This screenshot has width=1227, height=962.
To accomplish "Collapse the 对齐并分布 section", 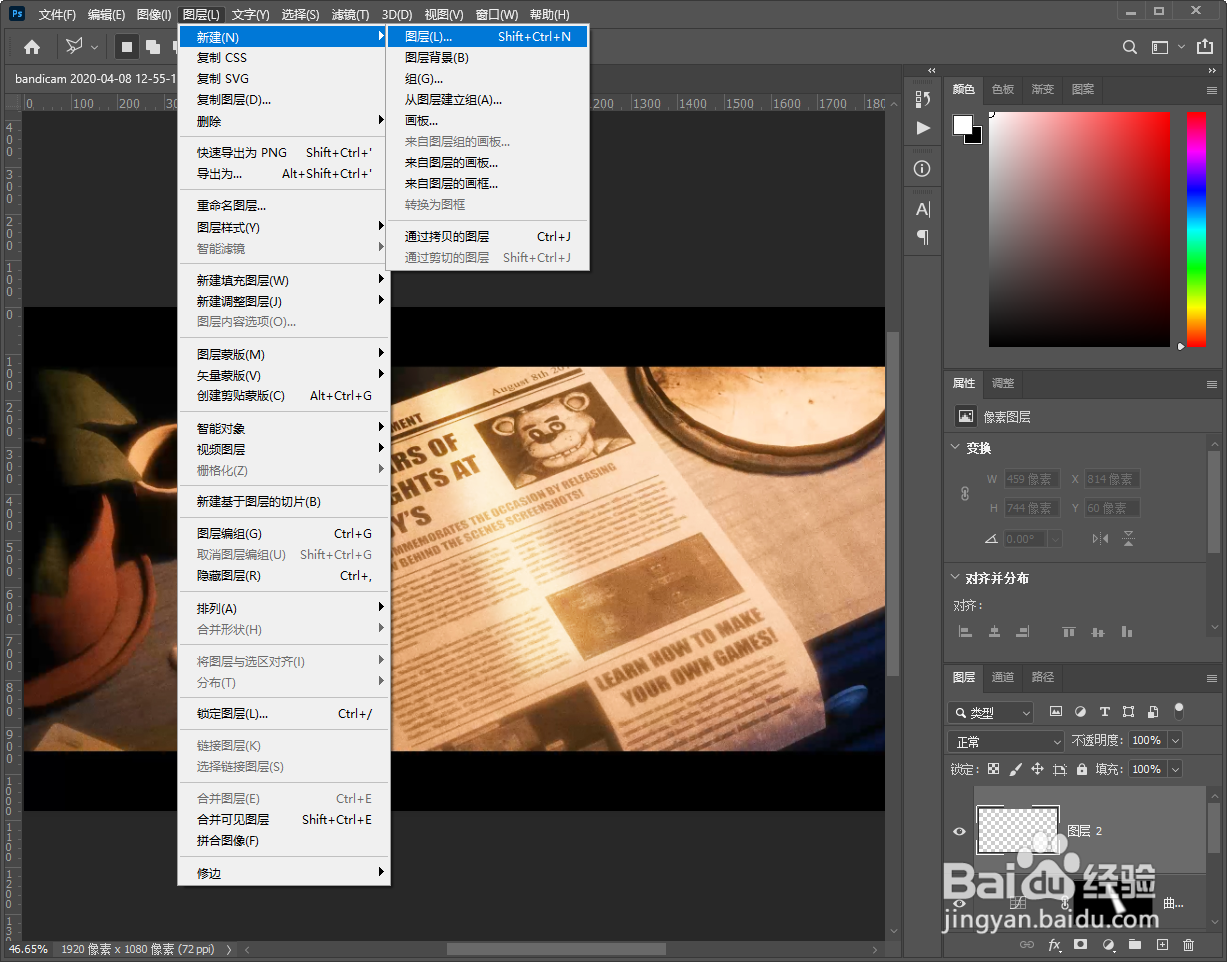I will pos(955,578).
